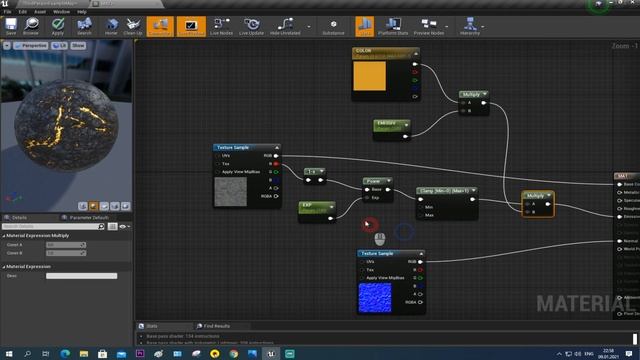640x360 pixels.
Task: Click the Windows Start button
Action: (9, 354)
